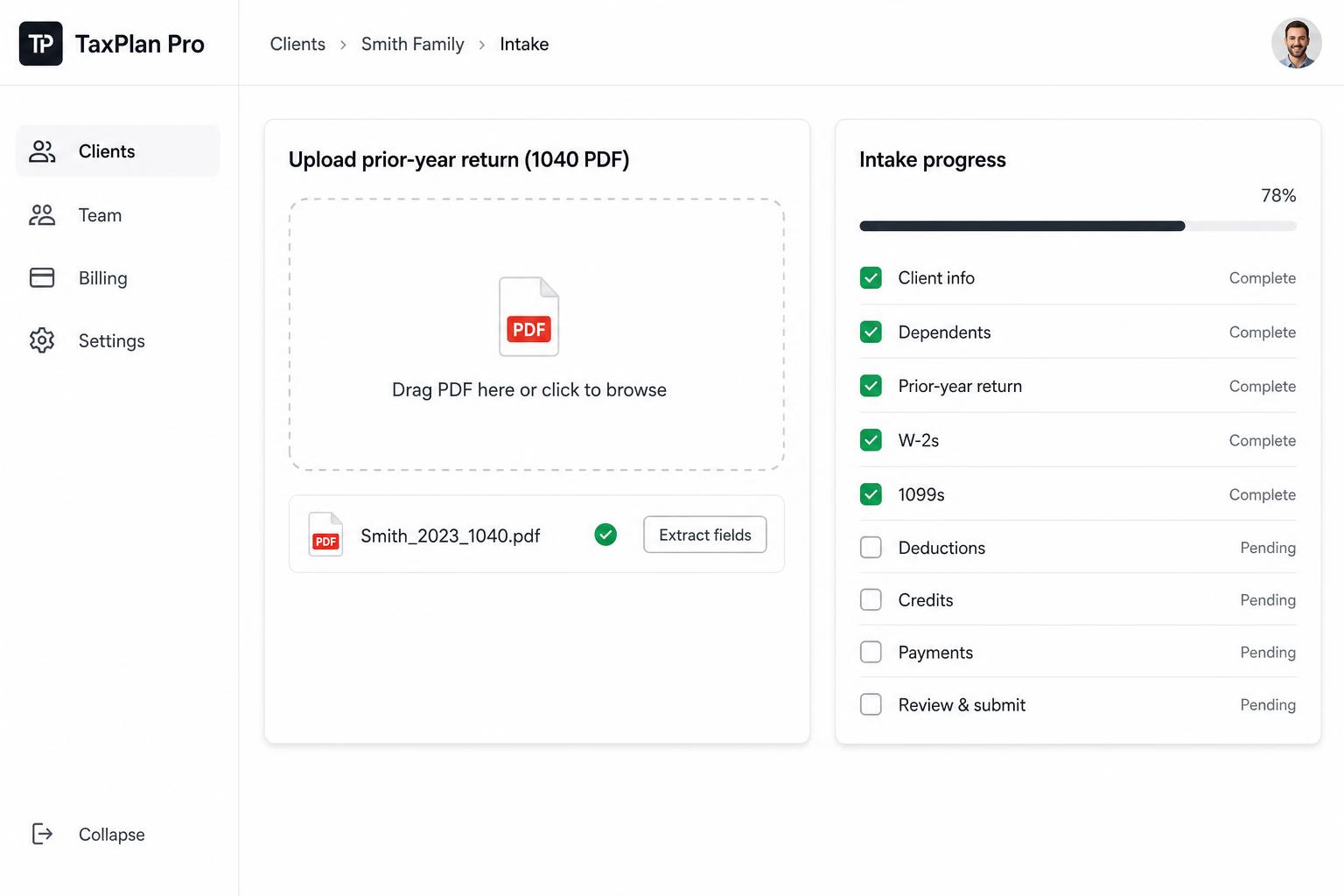Click the Extract fields button
Screen dimensions: 1344x896
(x=705, y=535)
